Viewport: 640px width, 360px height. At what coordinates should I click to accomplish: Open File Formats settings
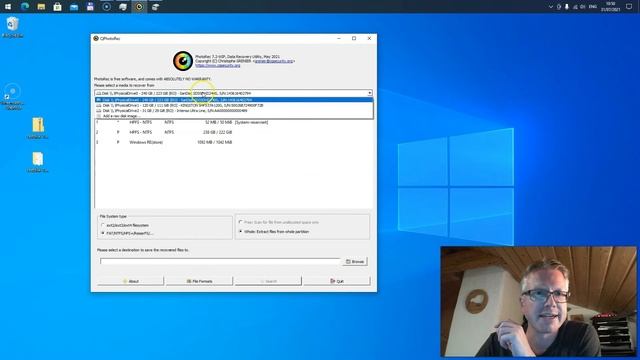pyautogui.click(x=199, y=281)
